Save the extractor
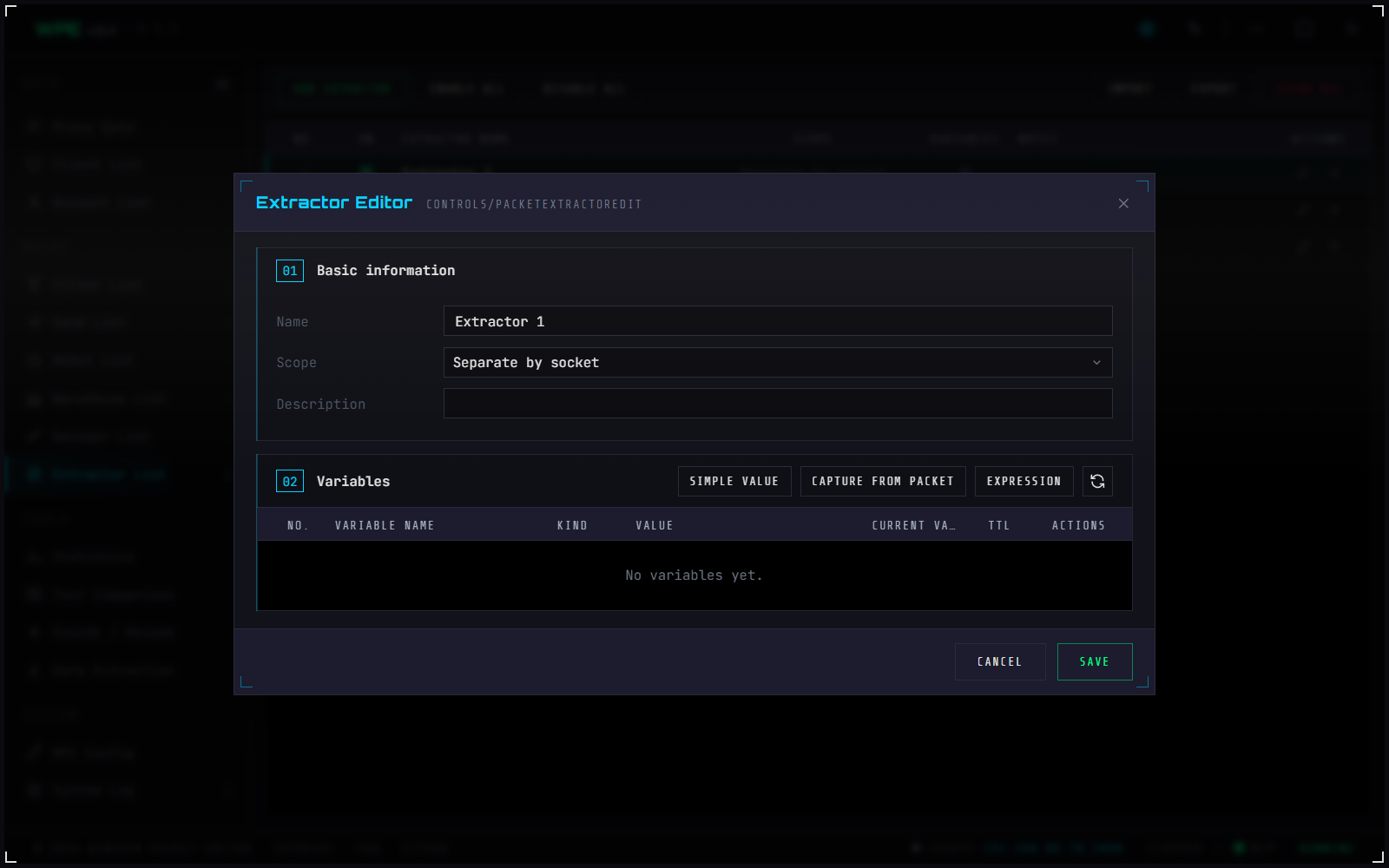1389x868 pixels. click(1095, 661)
